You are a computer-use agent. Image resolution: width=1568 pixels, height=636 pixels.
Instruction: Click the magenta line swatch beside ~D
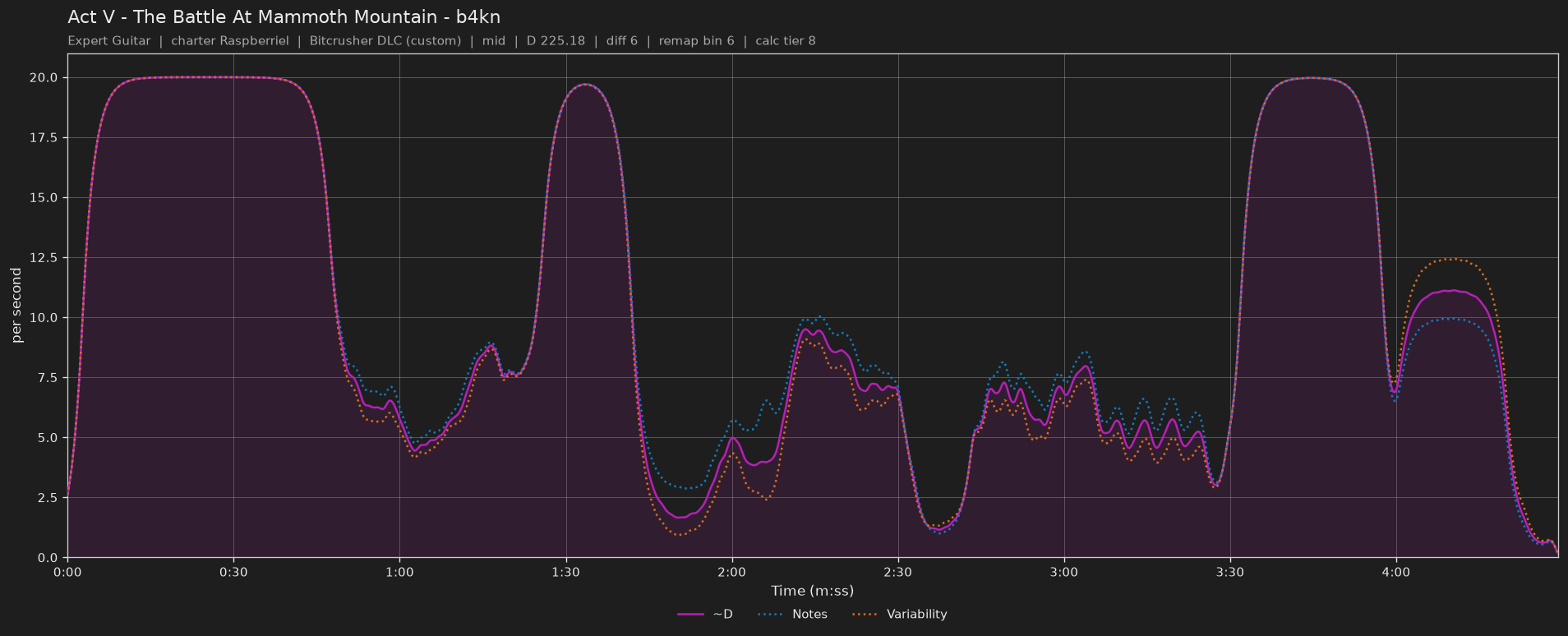[690, 614]
